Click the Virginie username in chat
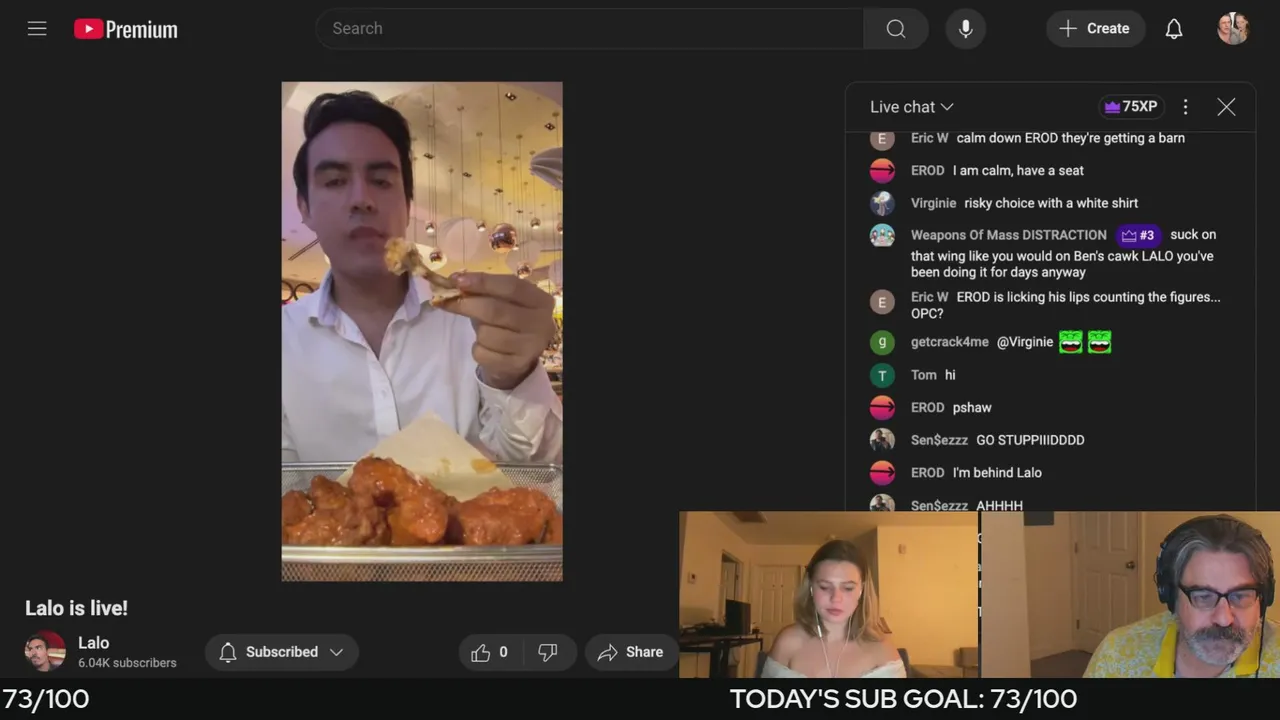 [x=933, y=203]
